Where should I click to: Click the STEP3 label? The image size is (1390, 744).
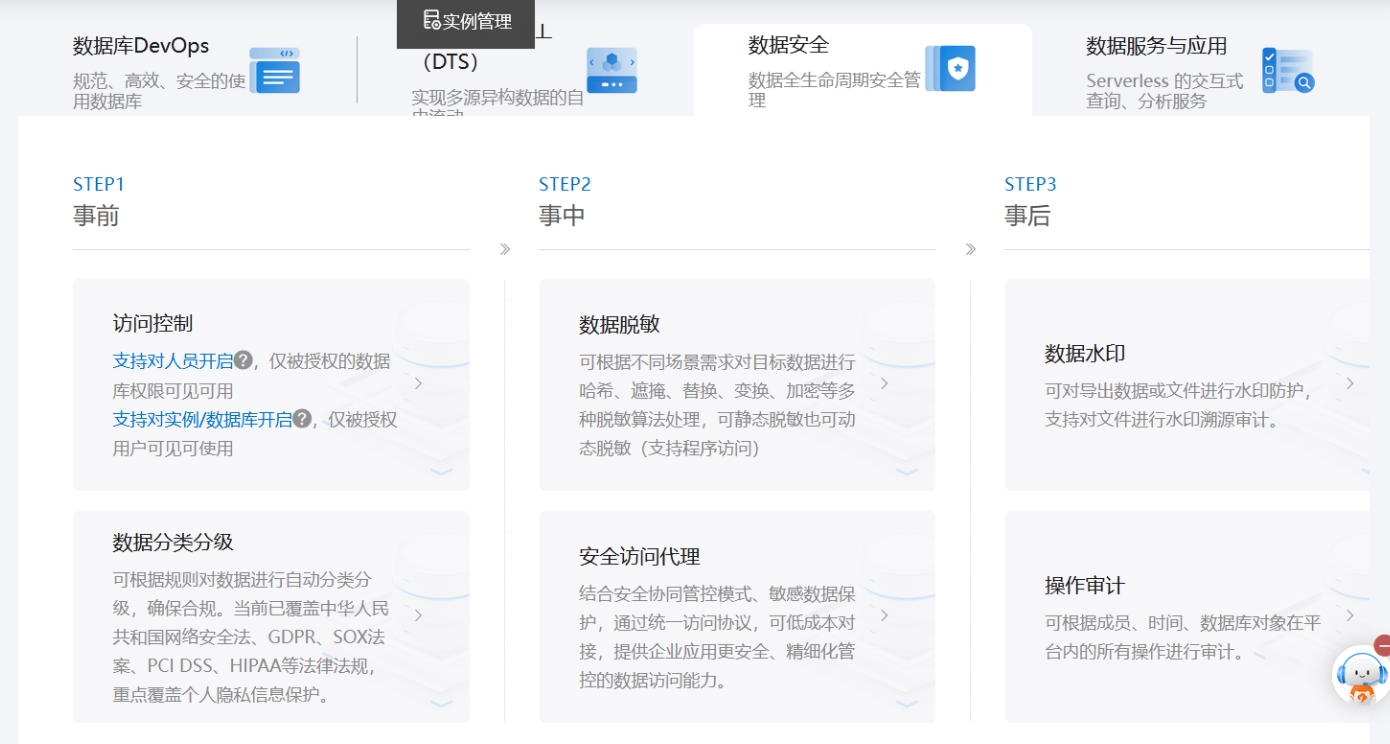(1031, 184)
